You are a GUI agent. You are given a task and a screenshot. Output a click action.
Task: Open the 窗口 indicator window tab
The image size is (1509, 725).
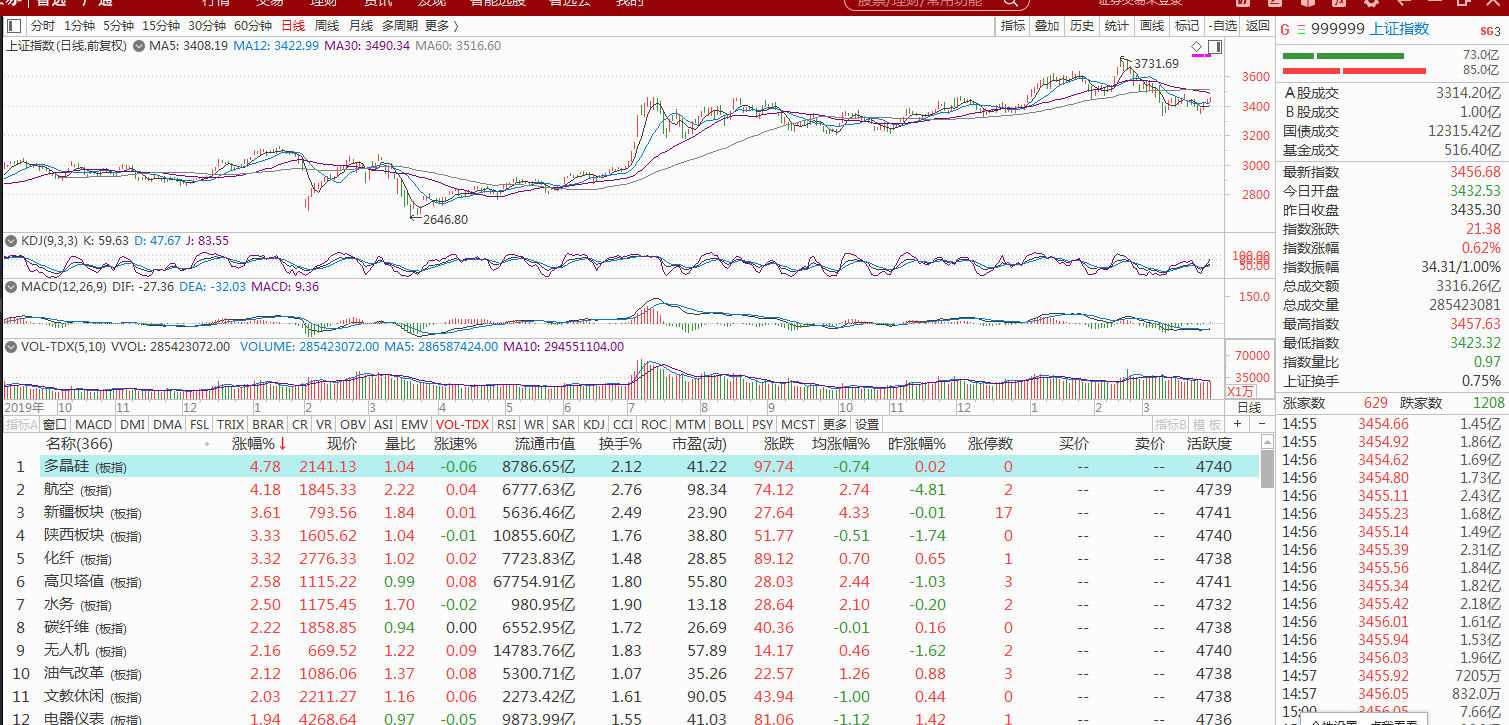55,424
